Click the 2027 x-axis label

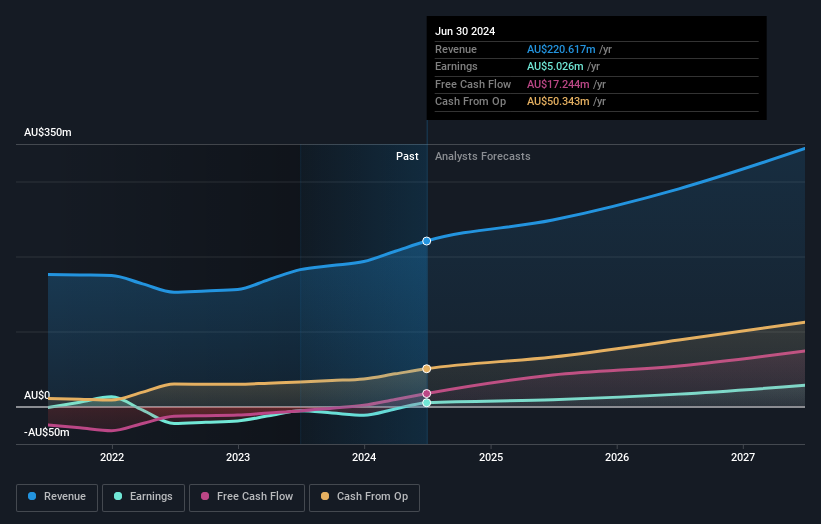pos(743,458)
